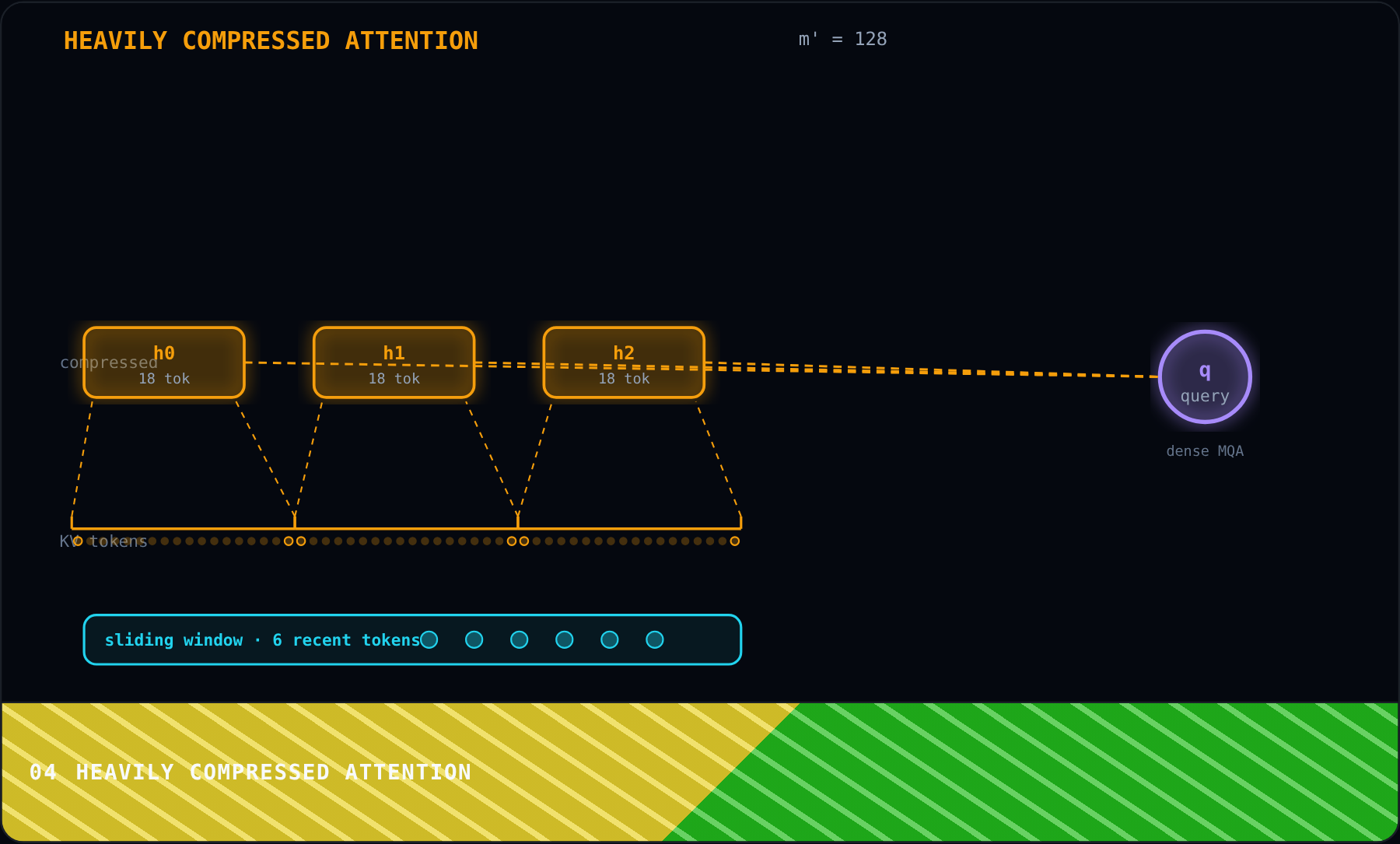Click the 'HEAVILY COMPRESSED ATTENTION' orange heading
This screenshot has height=844, width=1400.
click(271, 40)
